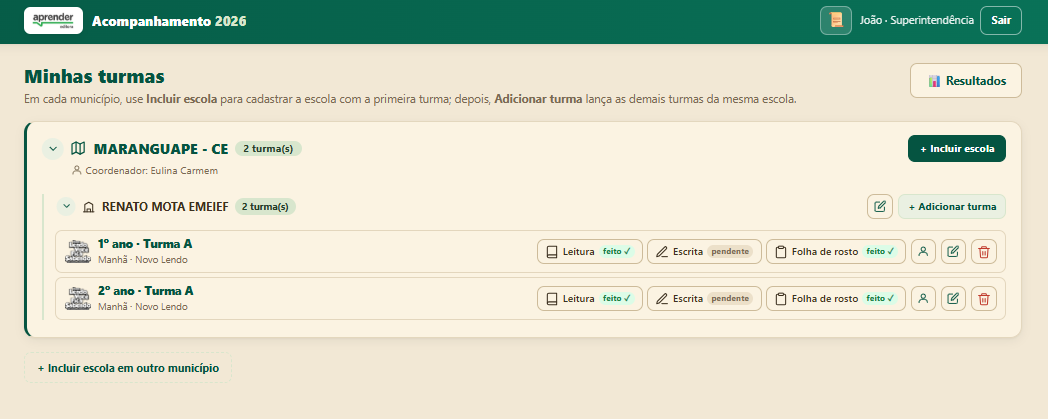Click the 2º ano Turma A program thumbnail
1048x419 pixels.
[78, 298]
